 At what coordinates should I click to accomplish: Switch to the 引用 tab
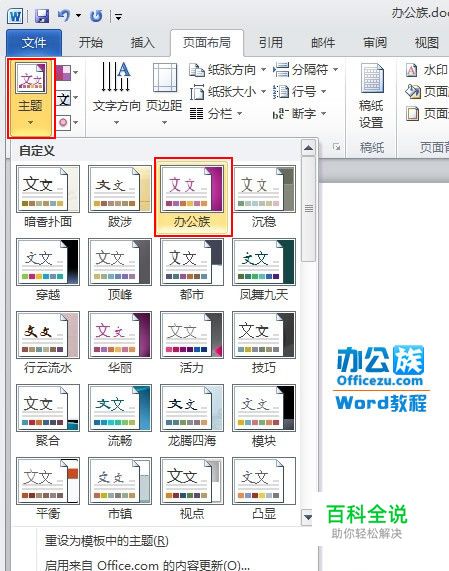271,43
